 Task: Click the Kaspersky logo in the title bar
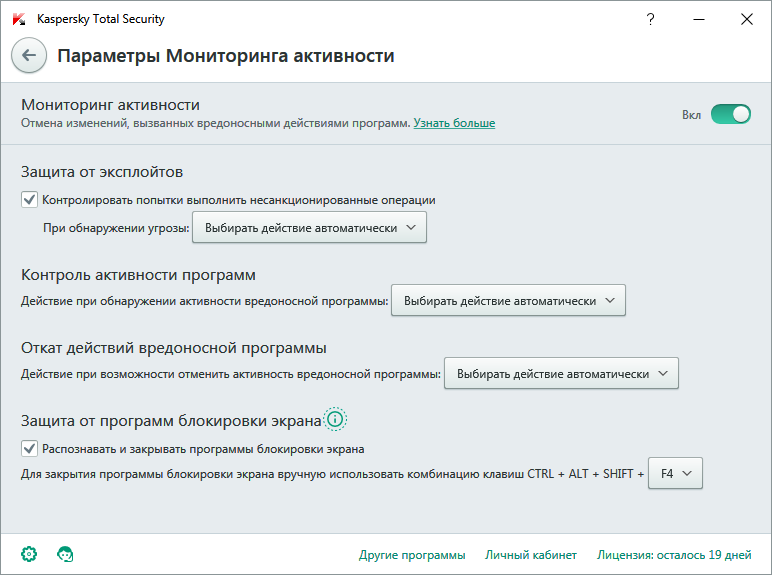click(x=19, y=19)
